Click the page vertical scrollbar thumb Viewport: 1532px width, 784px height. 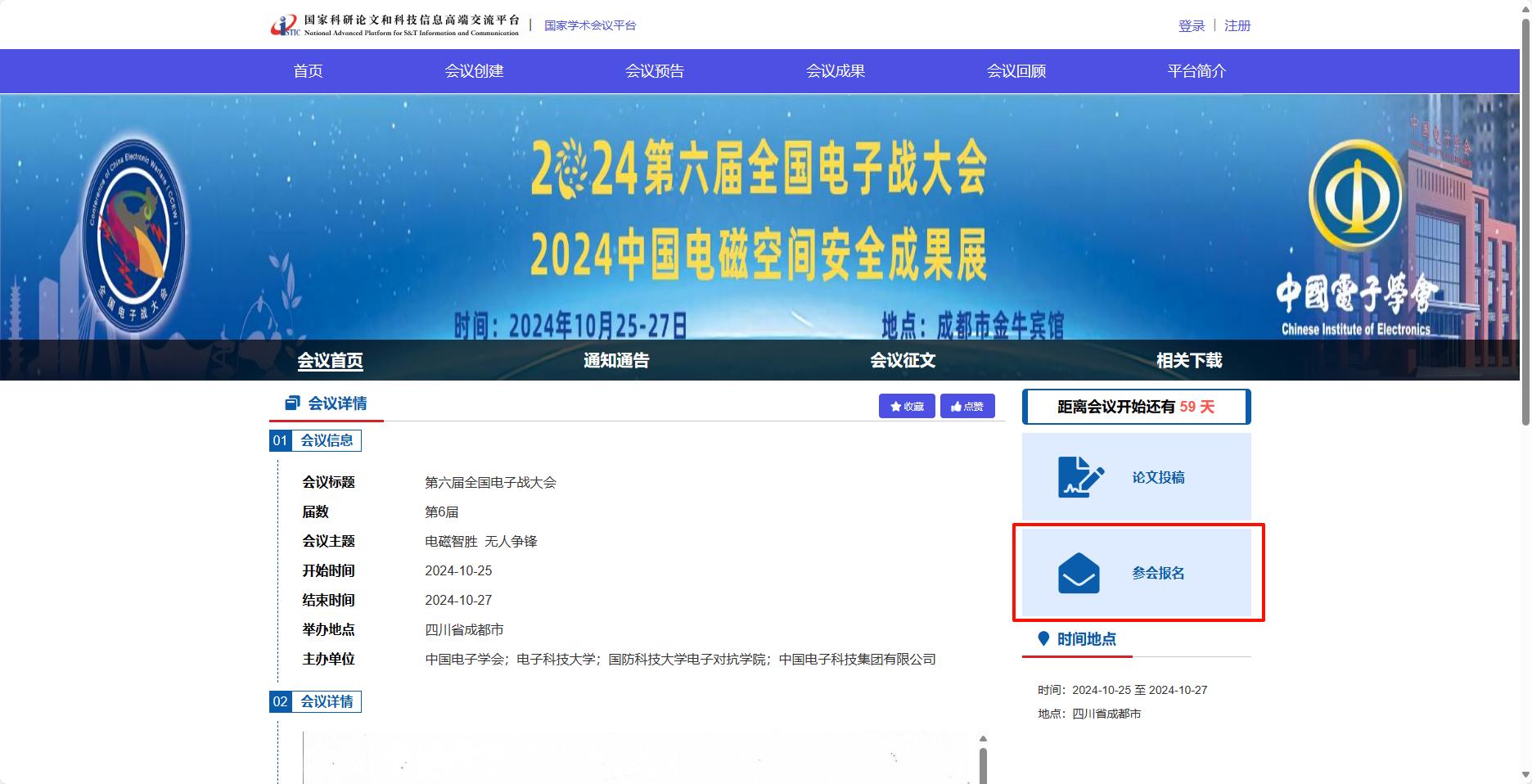[1525, 221]
